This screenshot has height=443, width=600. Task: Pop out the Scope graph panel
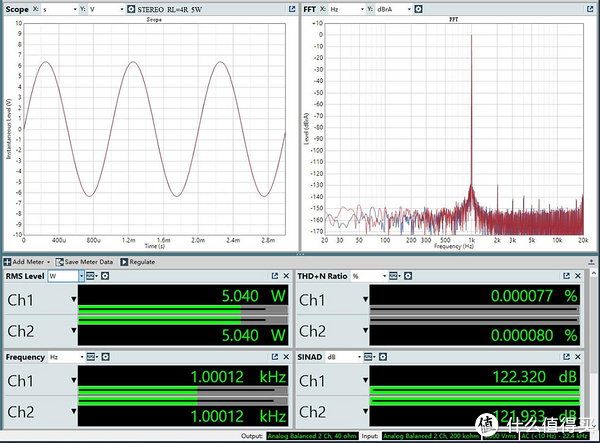292,9
